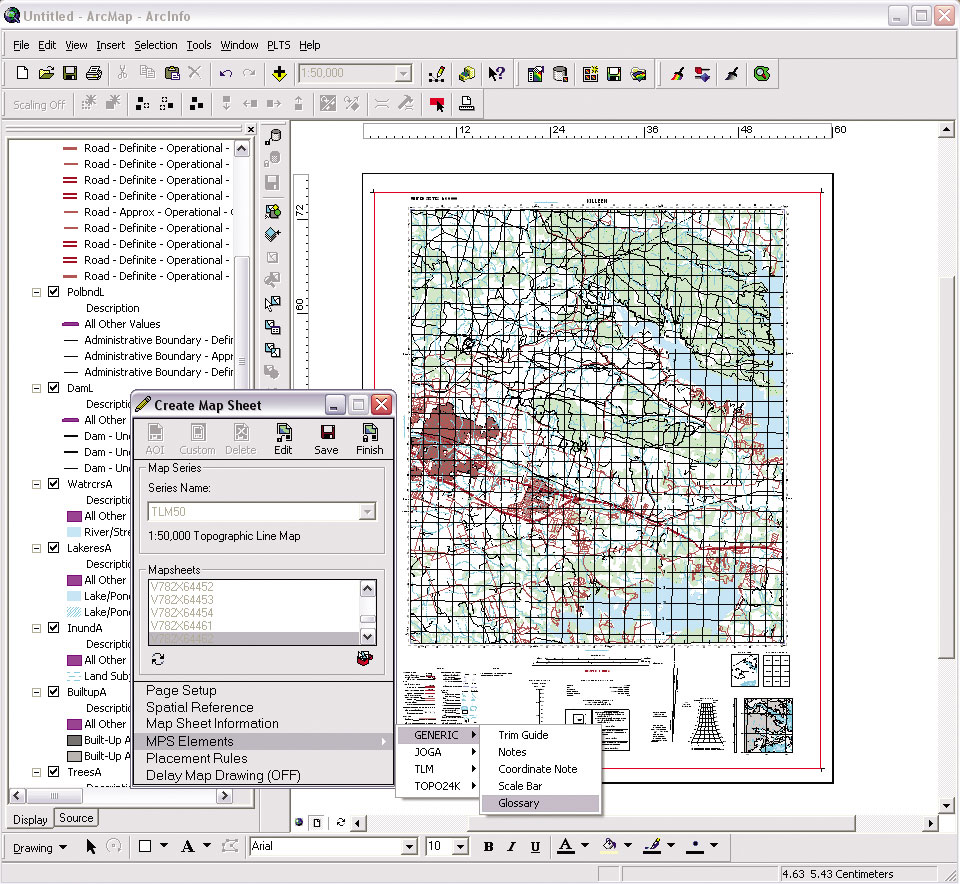The image size is (960, 884).
Task: Open the Series Name TLM50 dropdown
Action: tap(367, 511)
